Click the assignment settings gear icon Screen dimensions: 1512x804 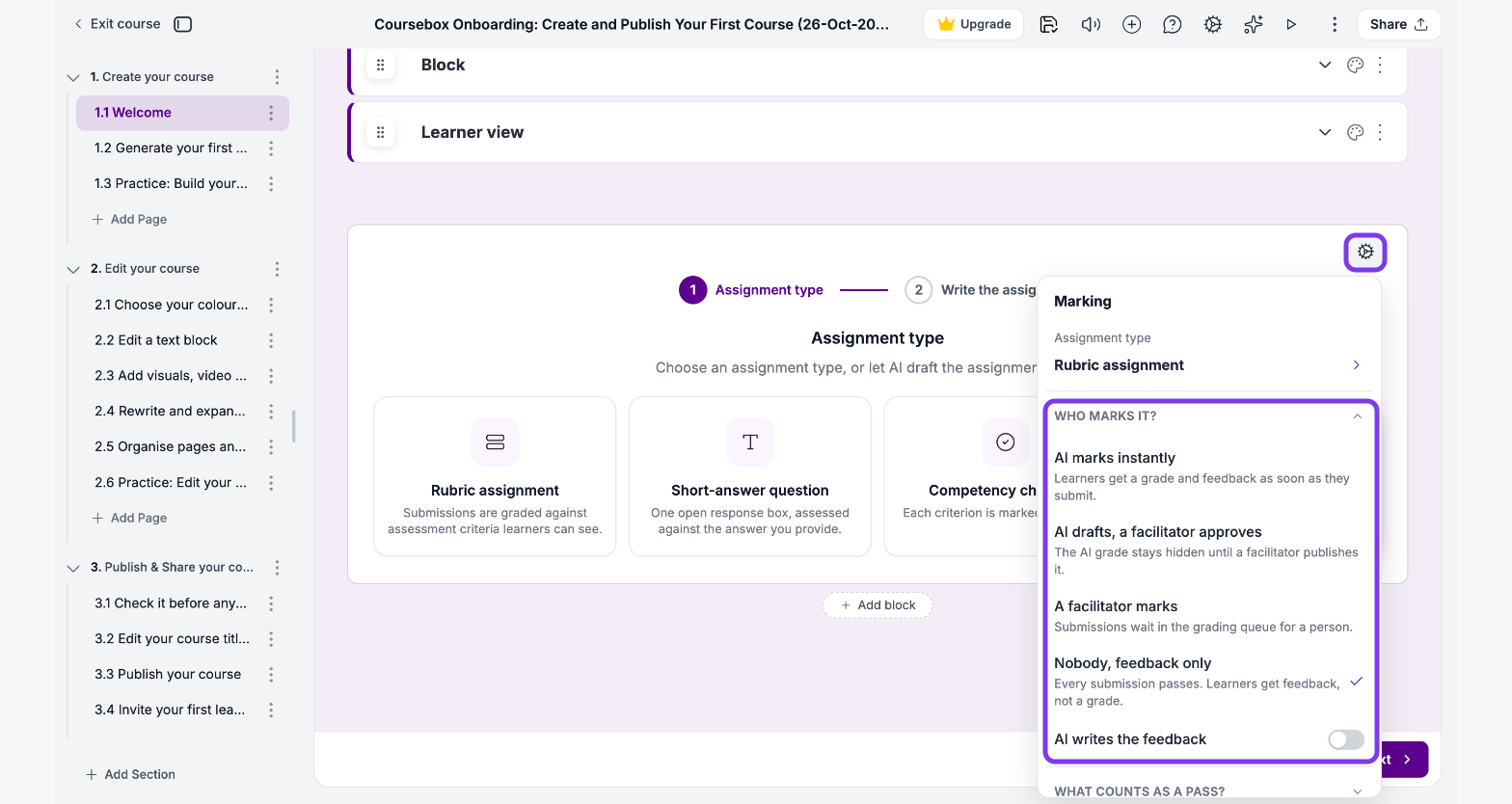(x=1365, y=252)
